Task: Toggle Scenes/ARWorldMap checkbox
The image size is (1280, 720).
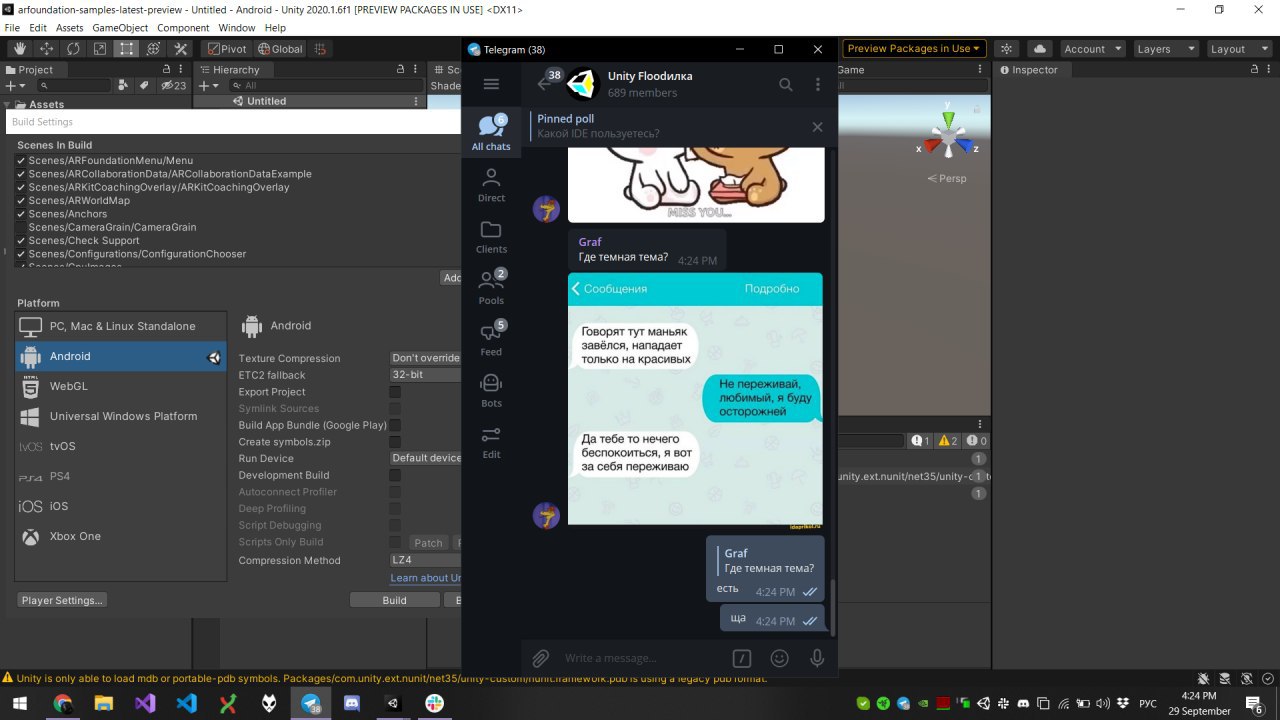Action: coord(22,200)
